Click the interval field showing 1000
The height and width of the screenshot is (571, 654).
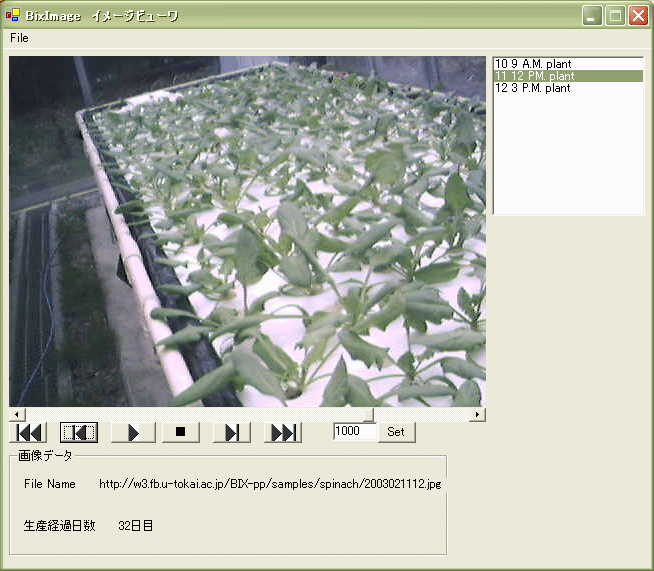click(x=354, y=432)
